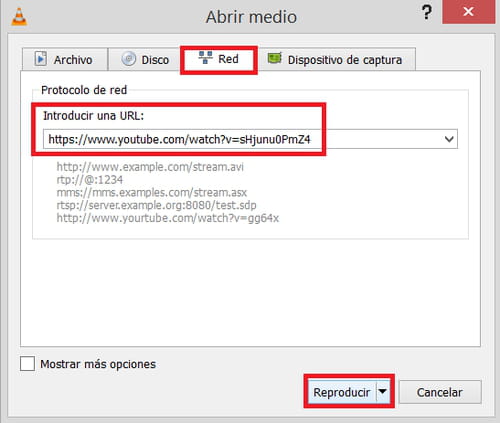Open the Reproducir button's arrow menu

click(383, 391)
